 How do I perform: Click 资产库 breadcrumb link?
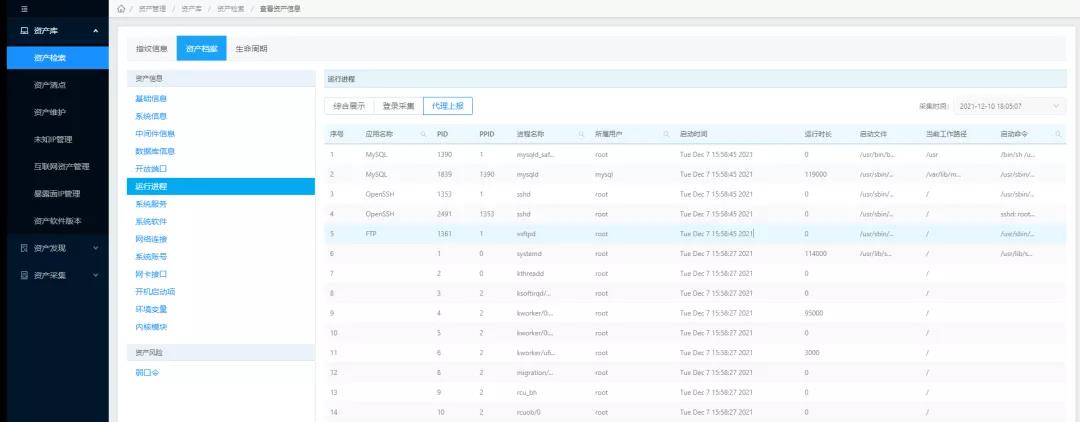click(x=191, y=9)
